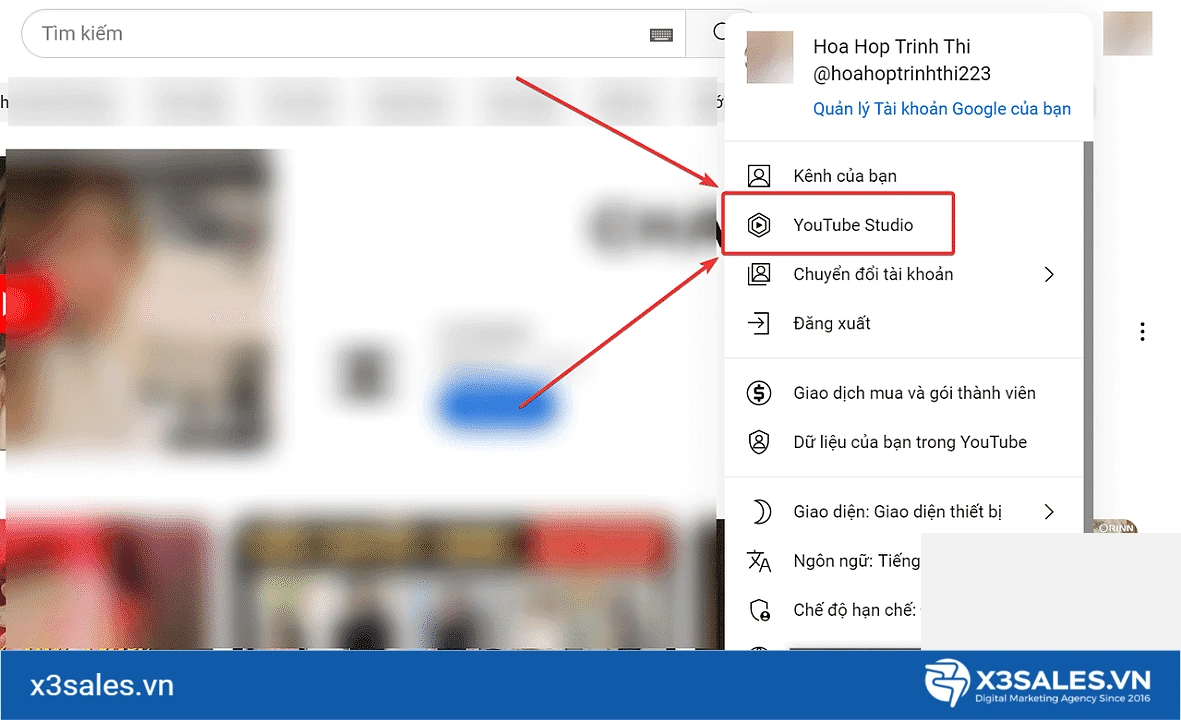Click the account avatar in the menu header
Viewport: 1181px width, 720px height.
click(x=769, y=57)
